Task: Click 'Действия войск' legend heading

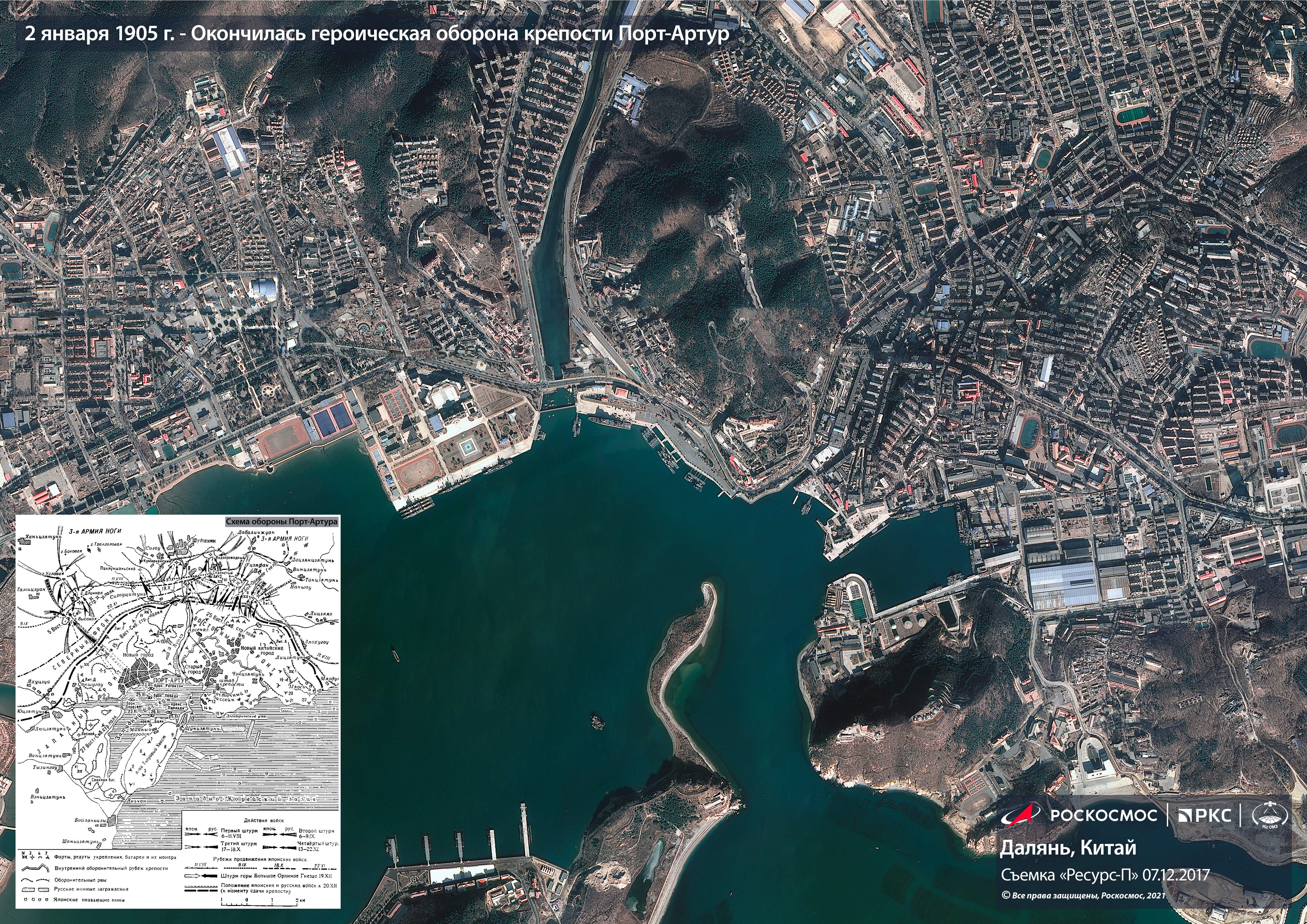Action: click(x=264, y=820)
